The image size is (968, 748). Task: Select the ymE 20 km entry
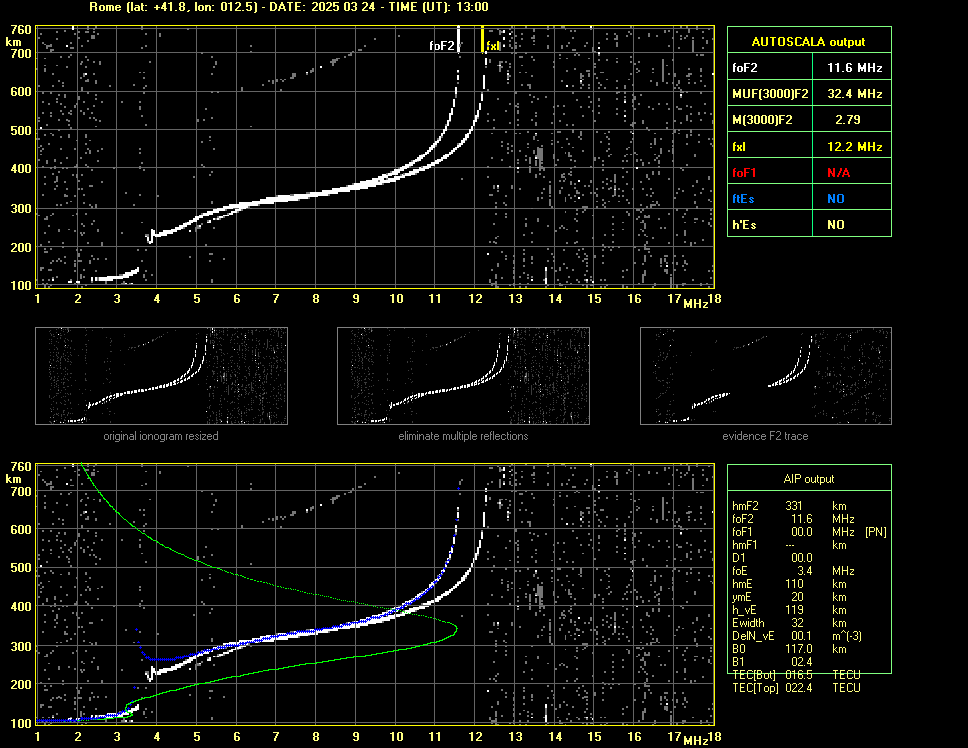789,597
